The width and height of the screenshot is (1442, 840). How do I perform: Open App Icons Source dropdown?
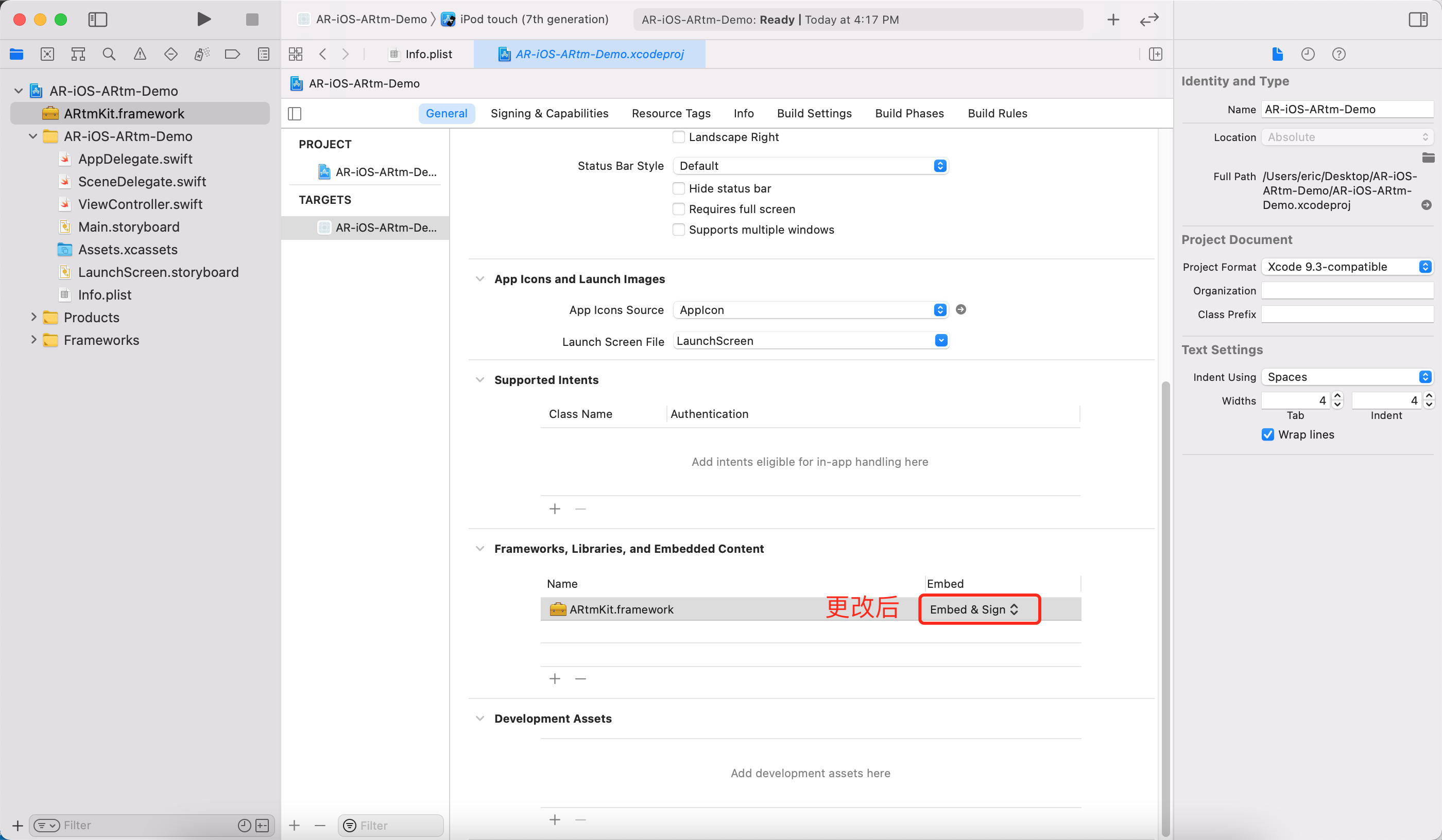(x=810, y=310)
